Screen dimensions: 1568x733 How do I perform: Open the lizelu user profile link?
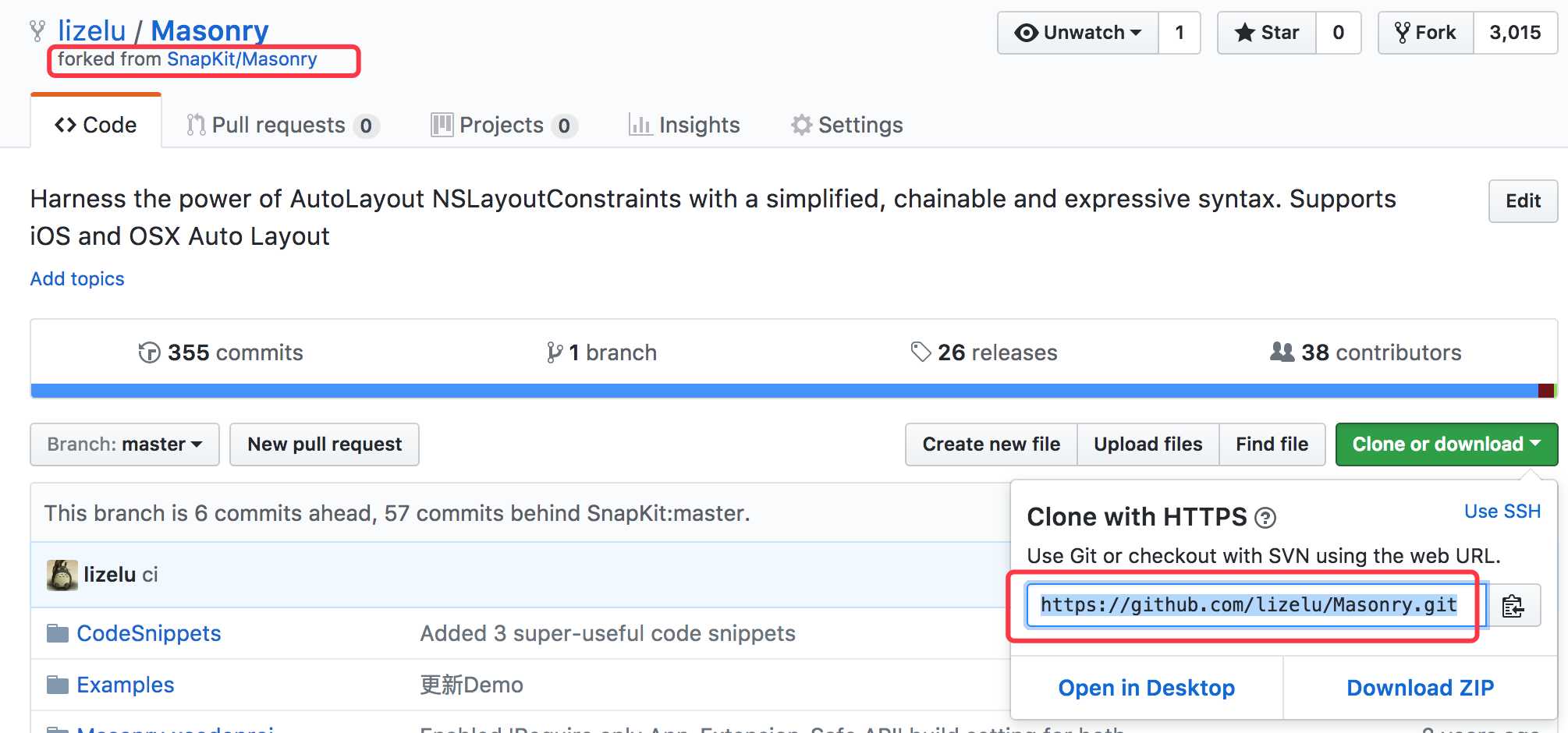click(x=91, y=31)
